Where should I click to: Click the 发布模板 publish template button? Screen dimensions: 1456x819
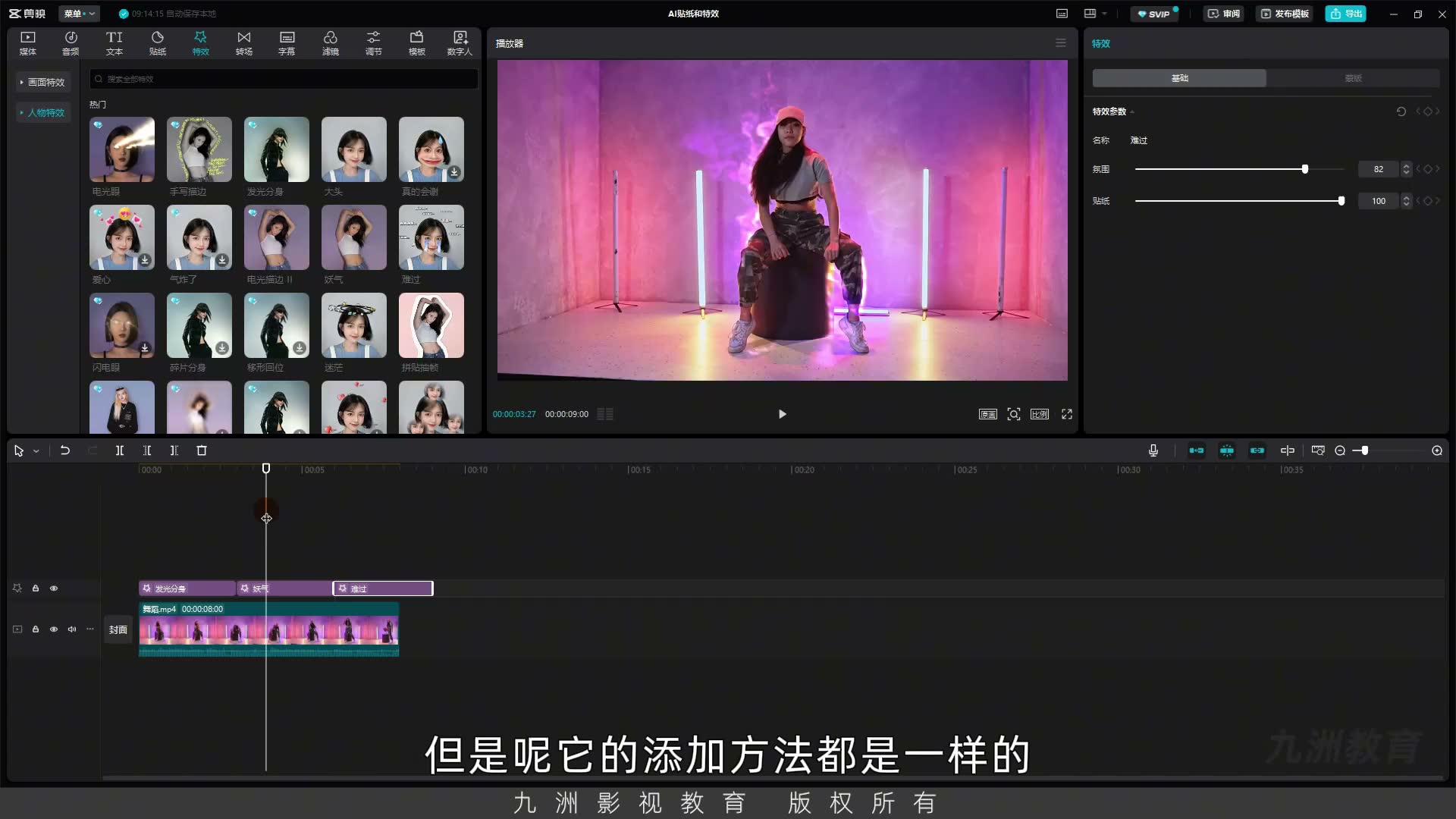[x=1285, y=14]
